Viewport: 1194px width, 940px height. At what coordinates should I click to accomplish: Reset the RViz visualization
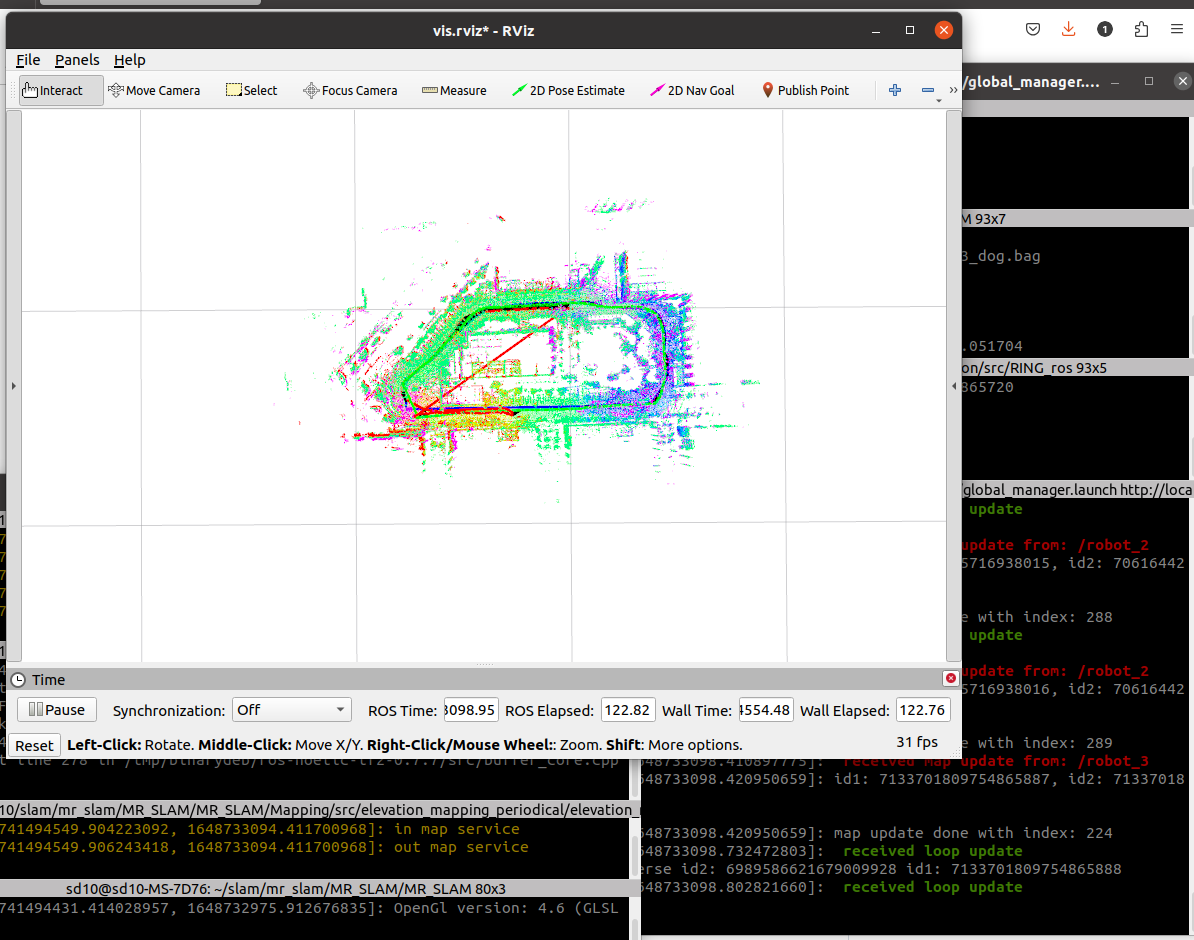coord(34,745)
